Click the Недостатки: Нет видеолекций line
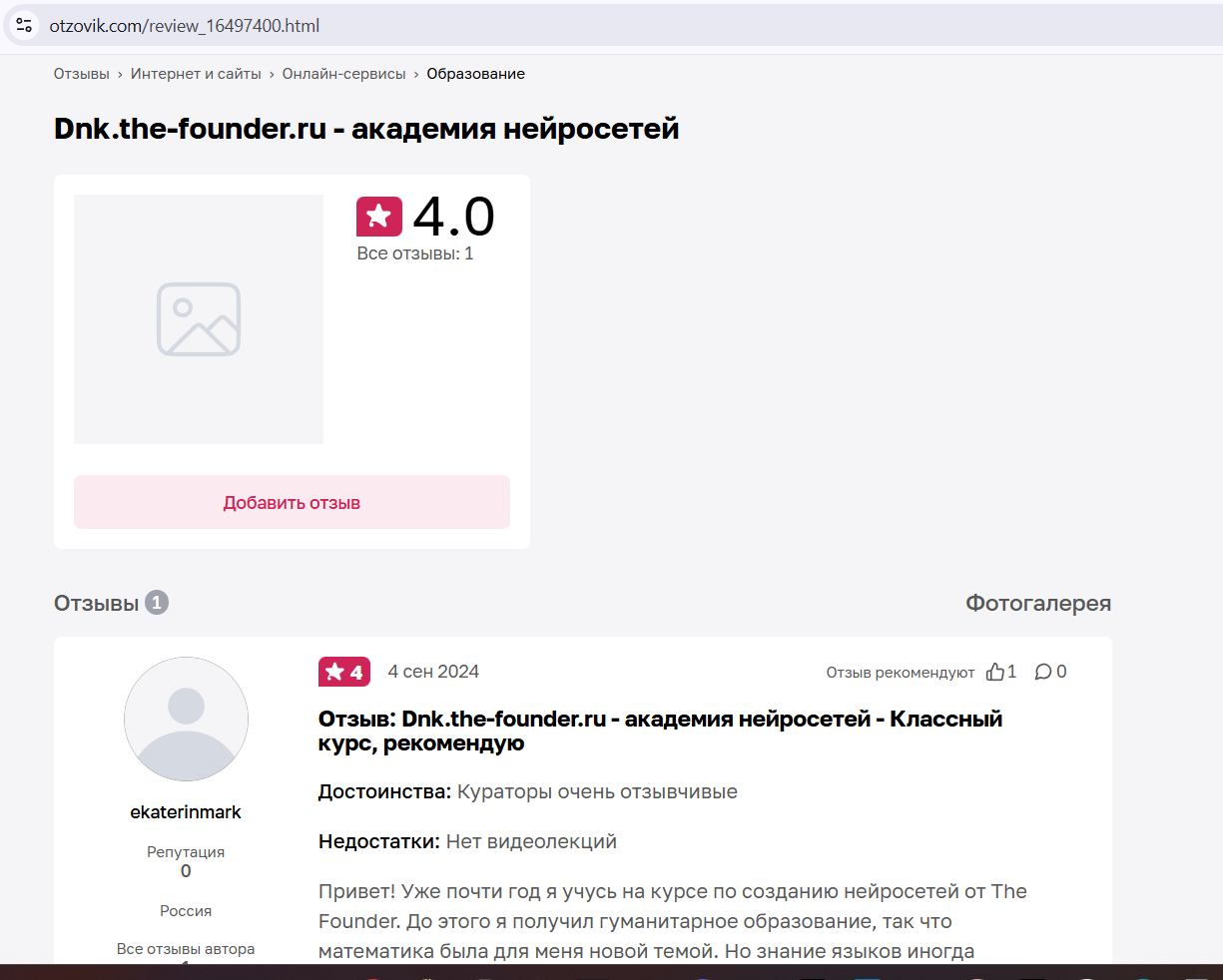 467,841
